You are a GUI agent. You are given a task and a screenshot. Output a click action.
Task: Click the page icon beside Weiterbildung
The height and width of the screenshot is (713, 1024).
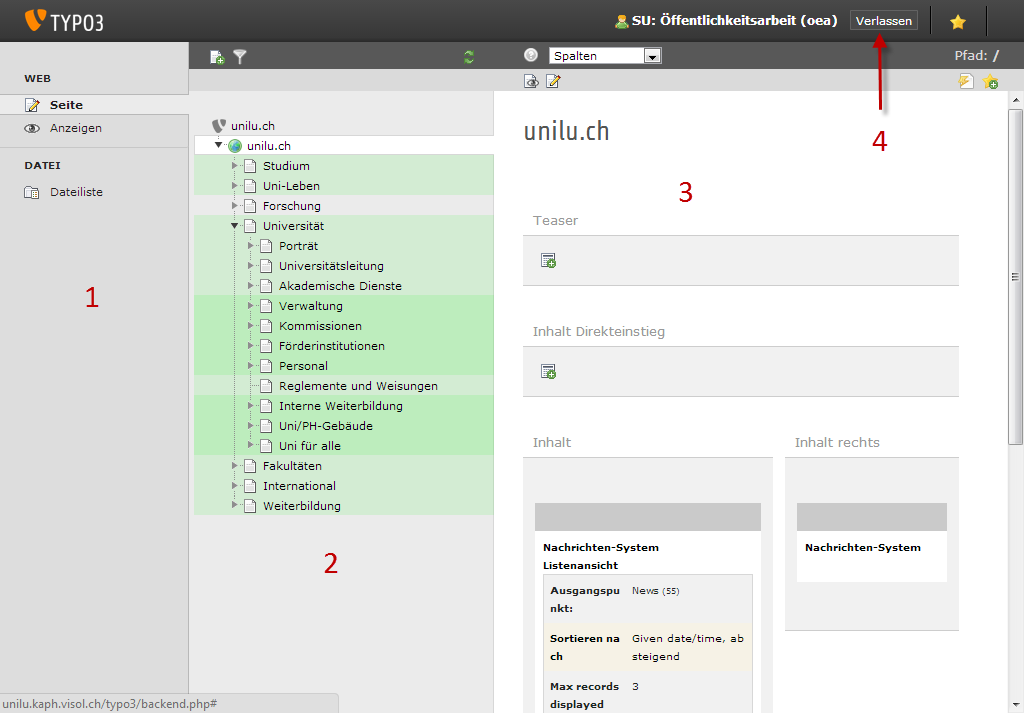tap(249, 505)
